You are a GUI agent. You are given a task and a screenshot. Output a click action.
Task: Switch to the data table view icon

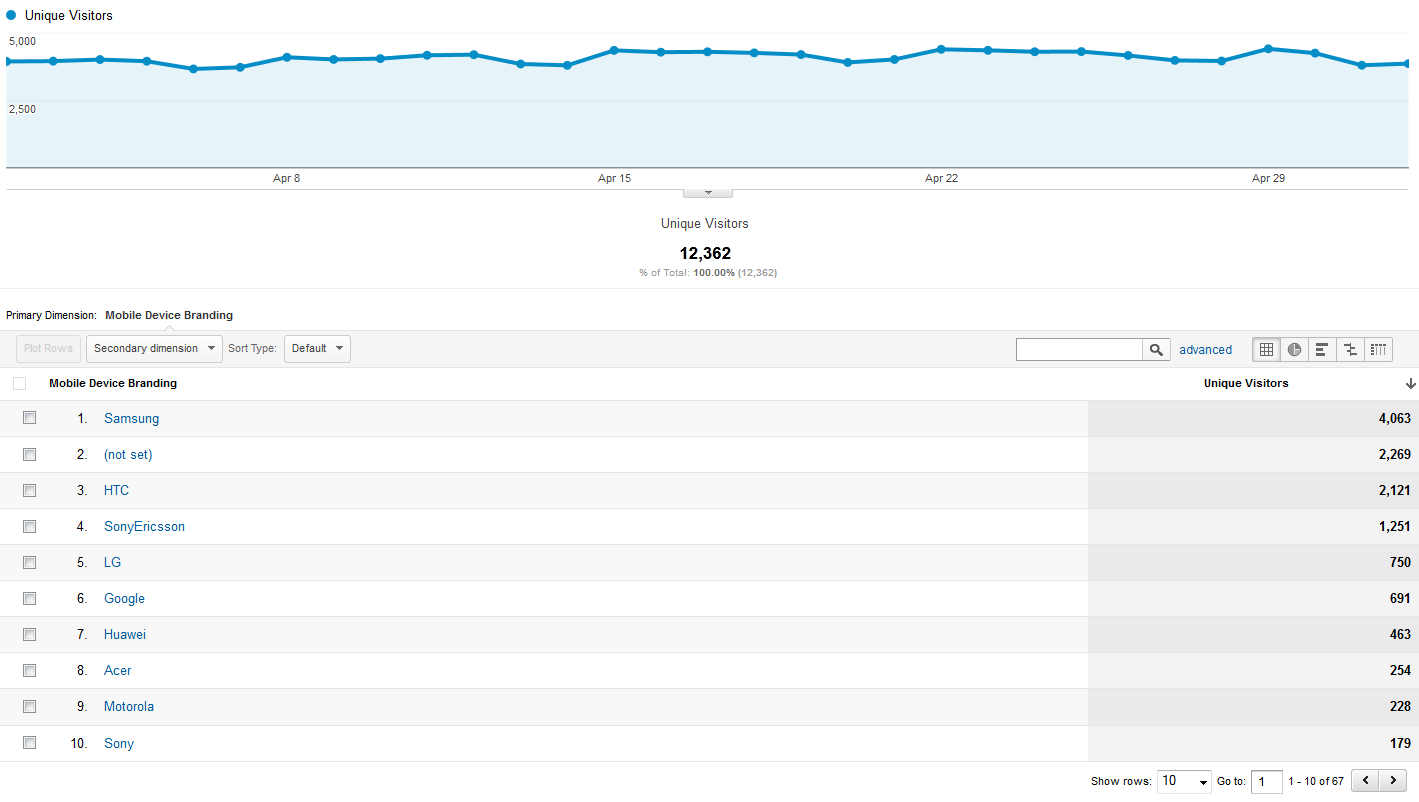tap(1266, 349)
